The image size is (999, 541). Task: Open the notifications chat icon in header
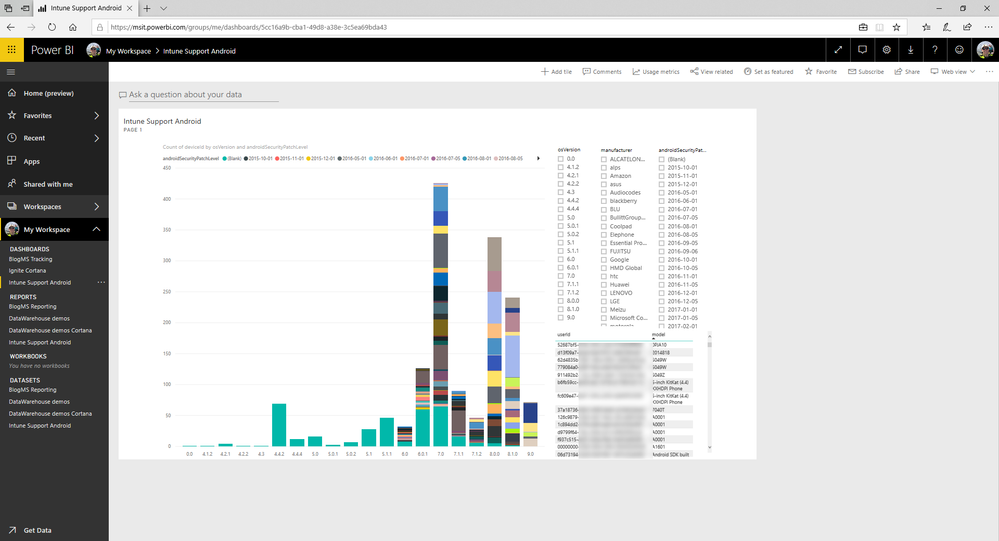862,50
